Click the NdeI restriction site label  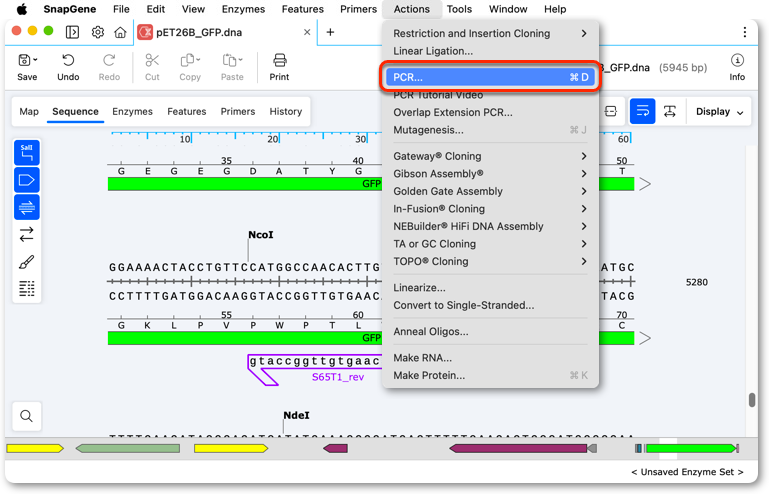click(296, 416)
